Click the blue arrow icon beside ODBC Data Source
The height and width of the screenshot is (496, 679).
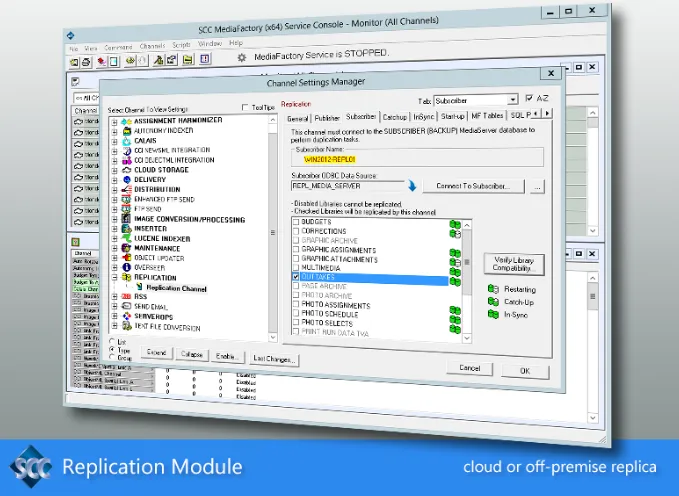[412, 186]
